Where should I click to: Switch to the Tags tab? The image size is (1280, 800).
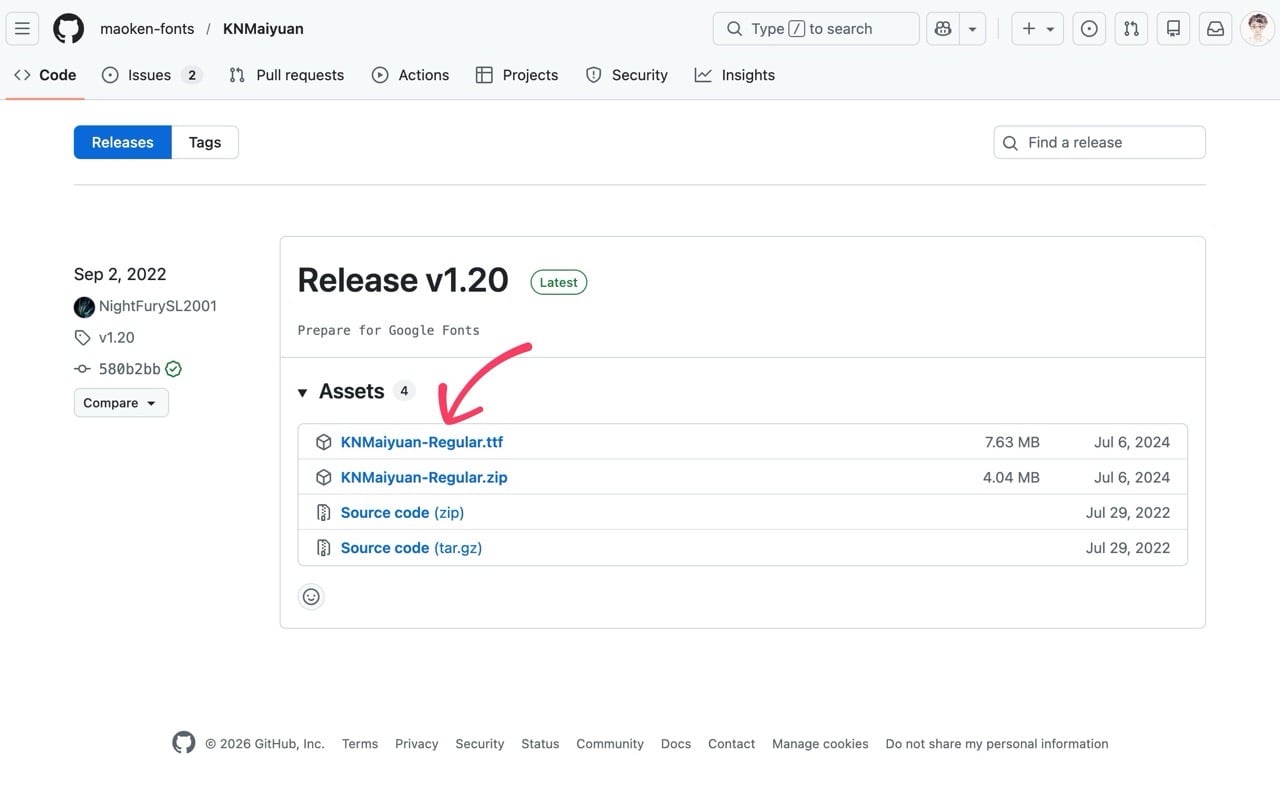[205, 142]
